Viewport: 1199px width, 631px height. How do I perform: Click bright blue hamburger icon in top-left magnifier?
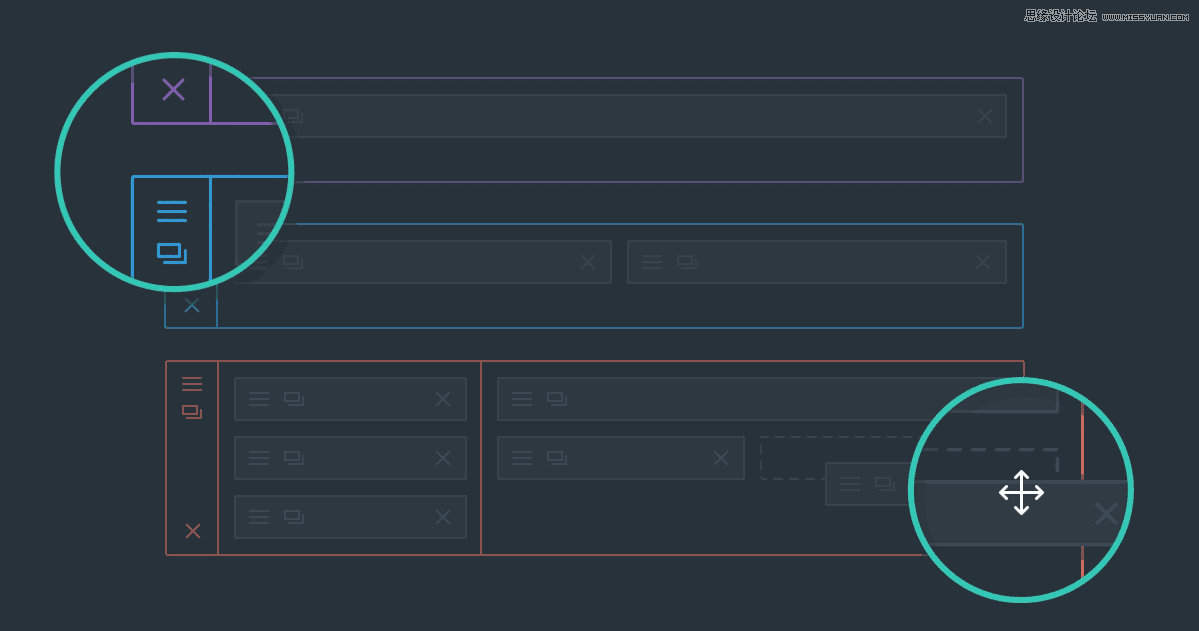[172, 211]
